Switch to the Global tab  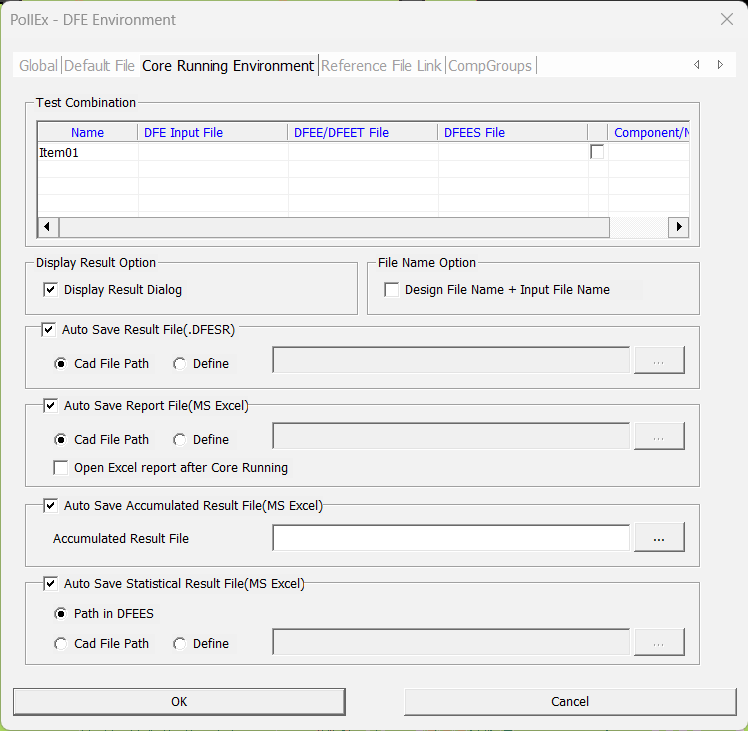click(38, 66)
